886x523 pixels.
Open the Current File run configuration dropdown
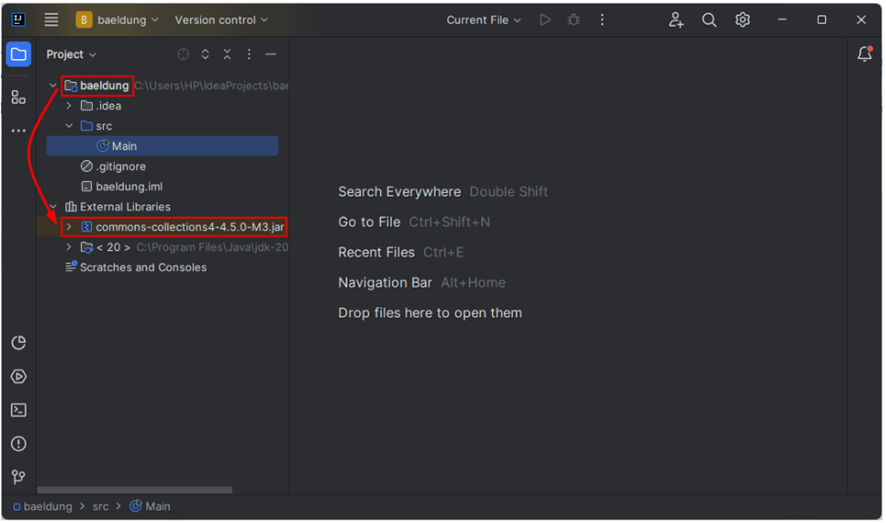pyautogui.click(x=484, y=20)
